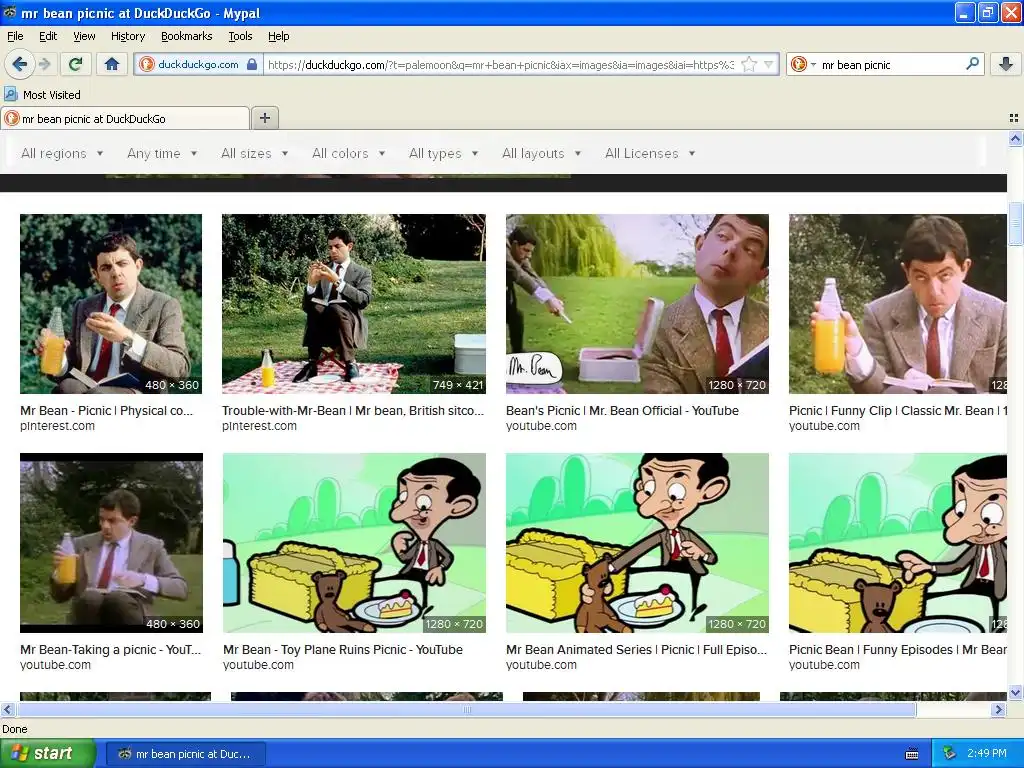Viewport: 1024px width, 768px height.
Task: Open the Home page button
Action: (x=112, y=64)
